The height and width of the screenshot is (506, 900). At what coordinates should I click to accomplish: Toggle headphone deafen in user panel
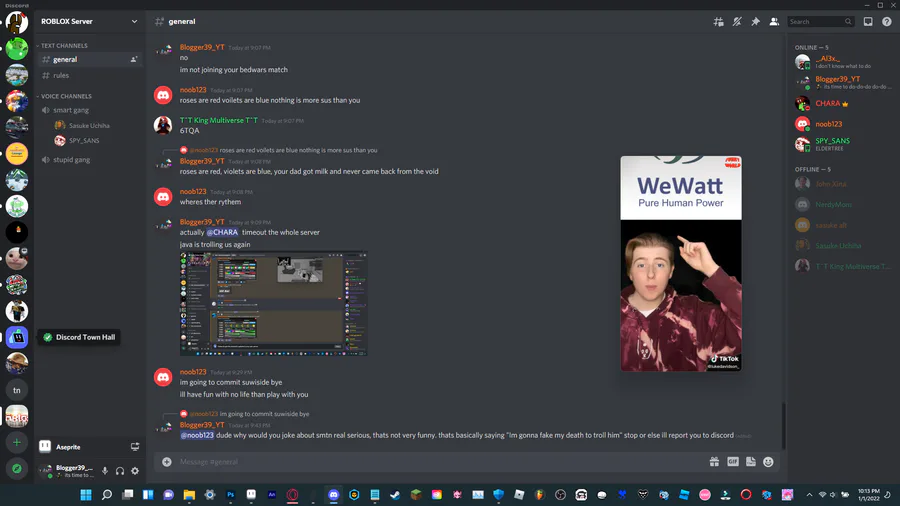tap(119, 471)
